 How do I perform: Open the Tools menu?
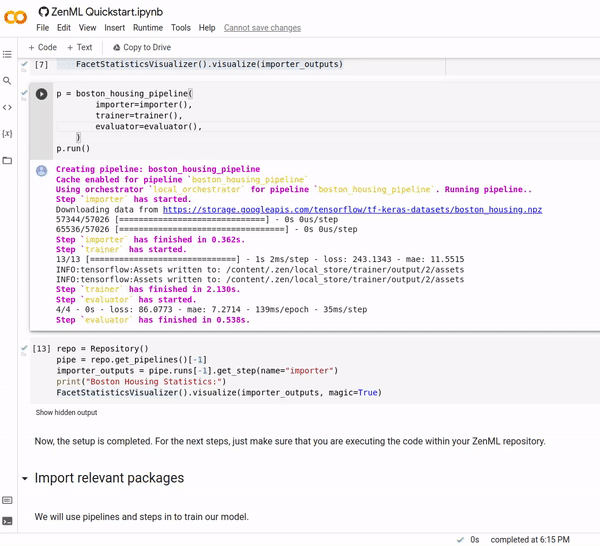pos(181,28)
